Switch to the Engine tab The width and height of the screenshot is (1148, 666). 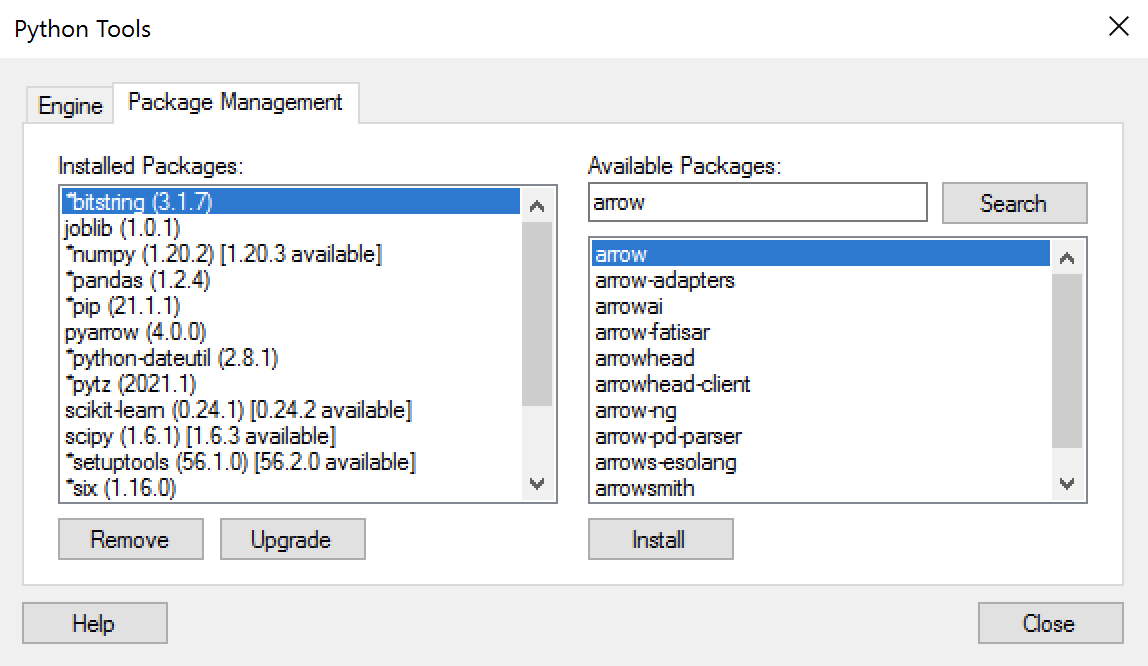[70, 105]
